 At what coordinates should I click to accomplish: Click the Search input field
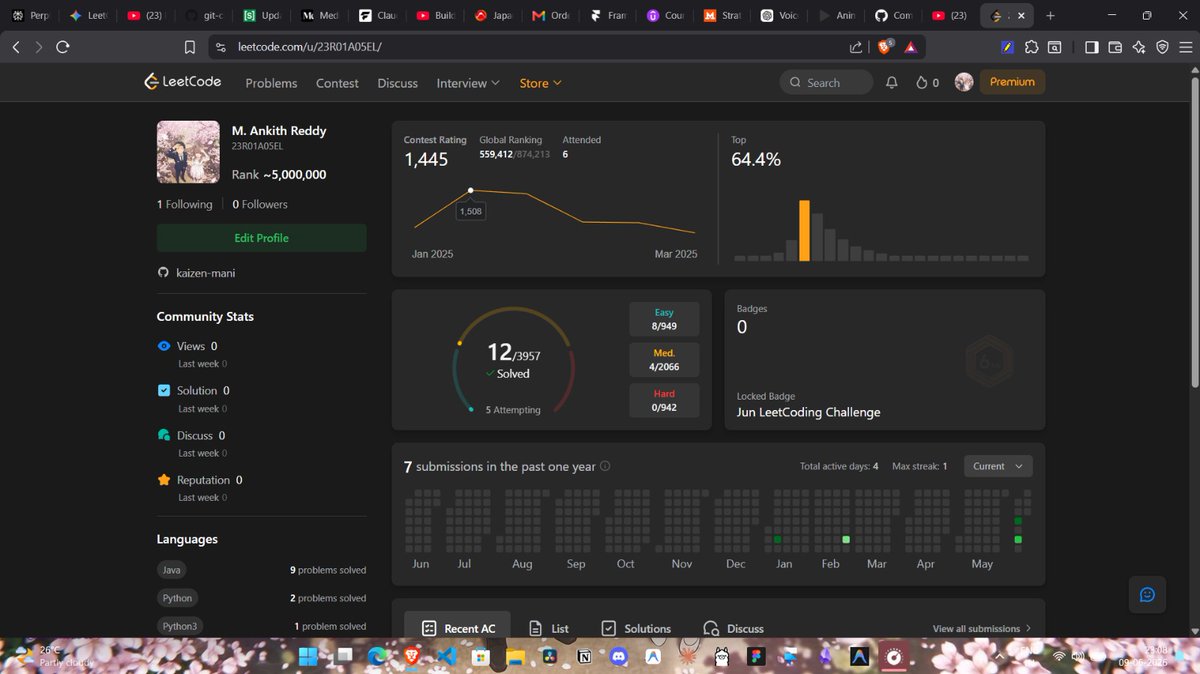(x=826, y=82)
